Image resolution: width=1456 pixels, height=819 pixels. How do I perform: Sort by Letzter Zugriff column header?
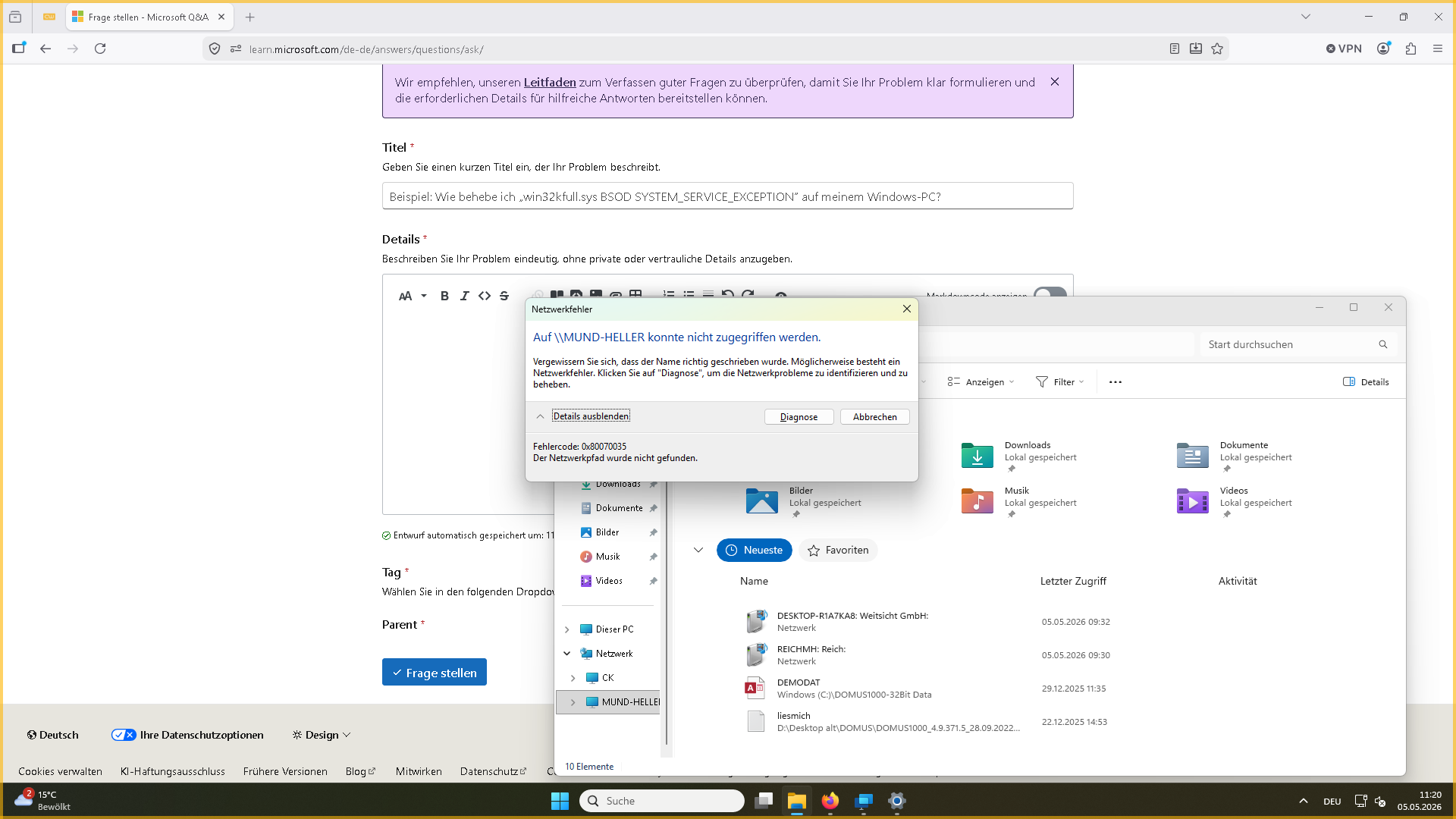pos(1072,581)
